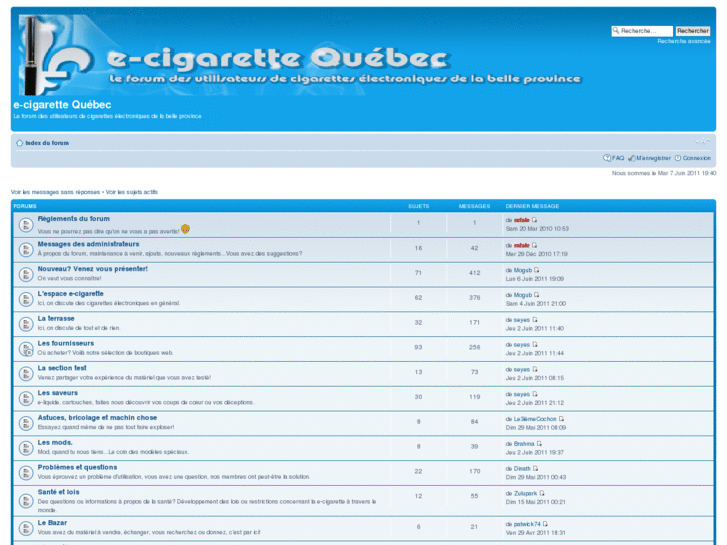Open Zulupark user profile
727x545 pixels.
525,494
